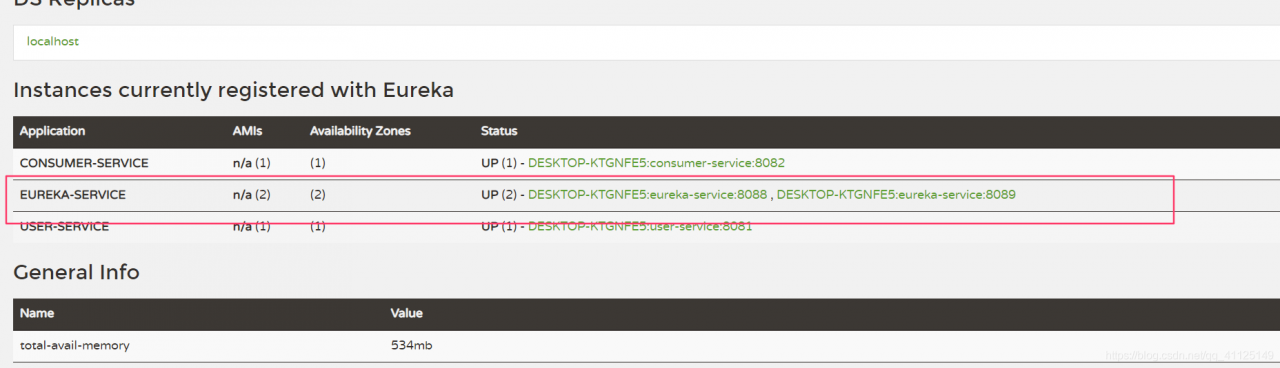Click the Name column header

point(37,313)
